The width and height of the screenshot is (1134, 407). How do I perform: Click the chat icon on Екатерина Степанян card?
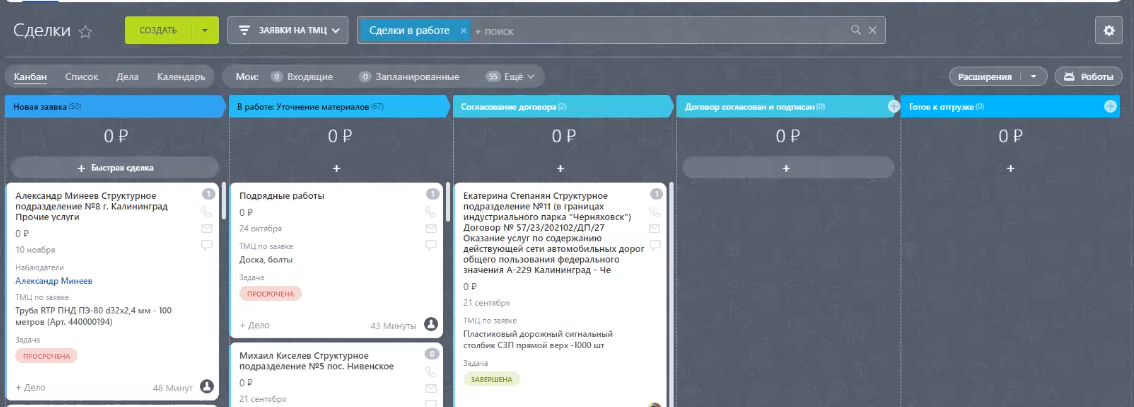[x=655, y=245]
